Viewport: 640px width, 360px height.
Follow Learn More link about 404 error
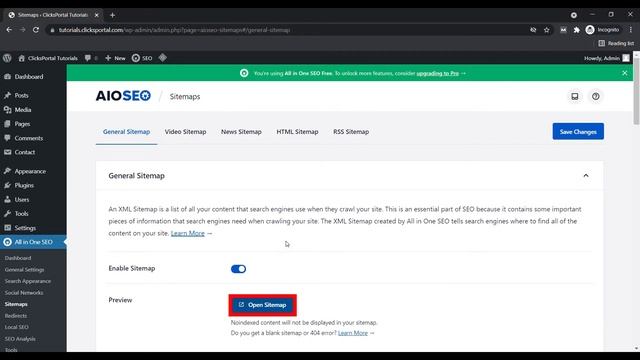click(x=353, y=333)
